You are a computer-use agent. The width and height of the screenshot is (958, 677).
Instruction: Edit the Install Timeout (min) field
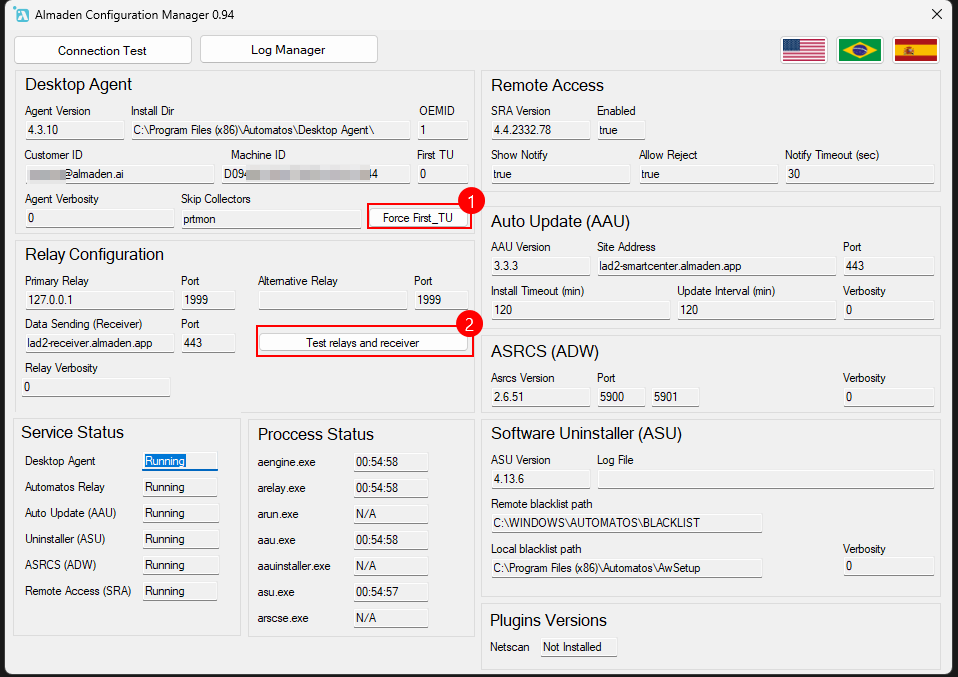580,310
